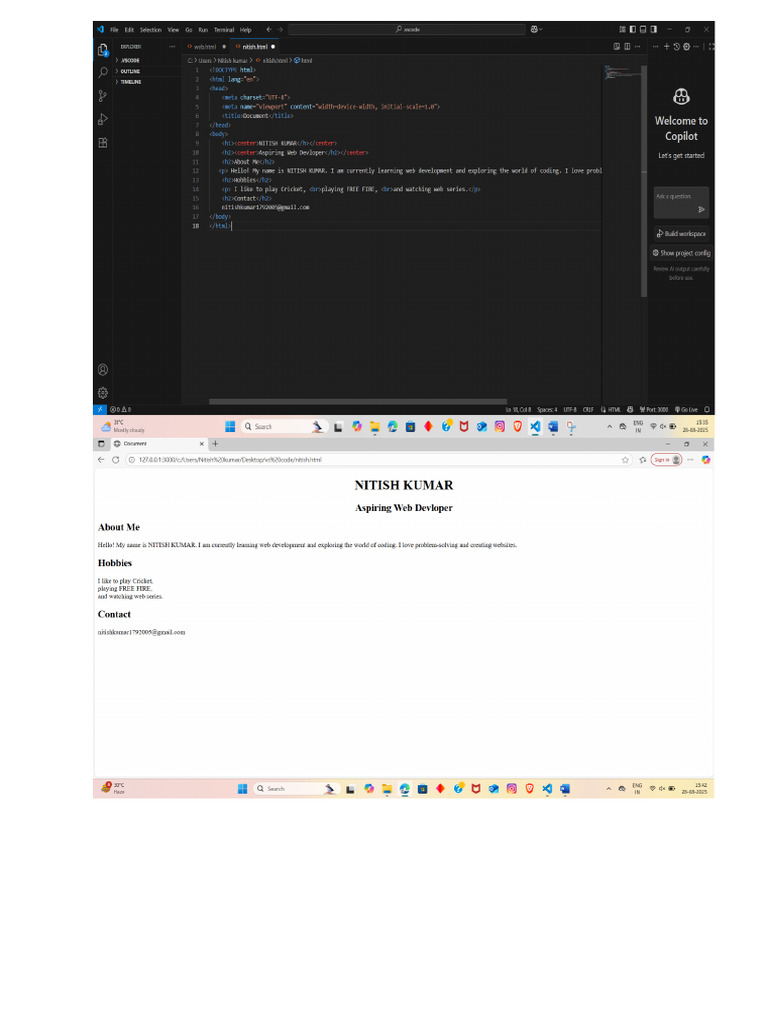Click the html breadcrumb symbol
Screen dimensions: 768x1024
(x=303, y=60)
